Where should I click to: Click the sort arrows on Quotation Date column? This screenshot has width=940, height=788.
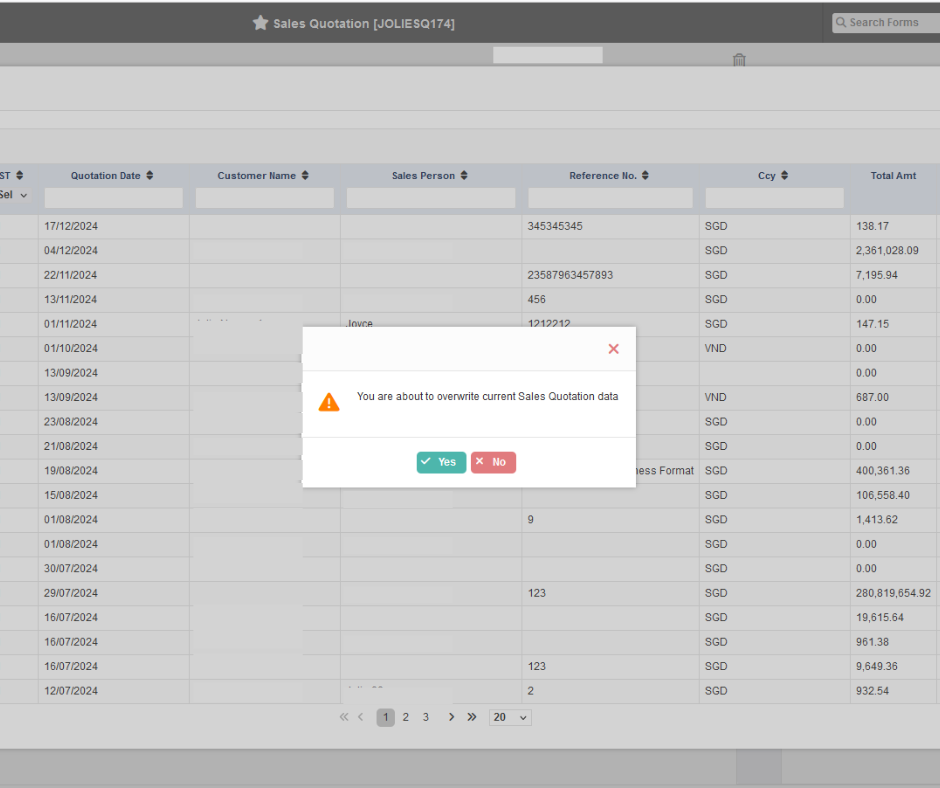click(149, 175)
